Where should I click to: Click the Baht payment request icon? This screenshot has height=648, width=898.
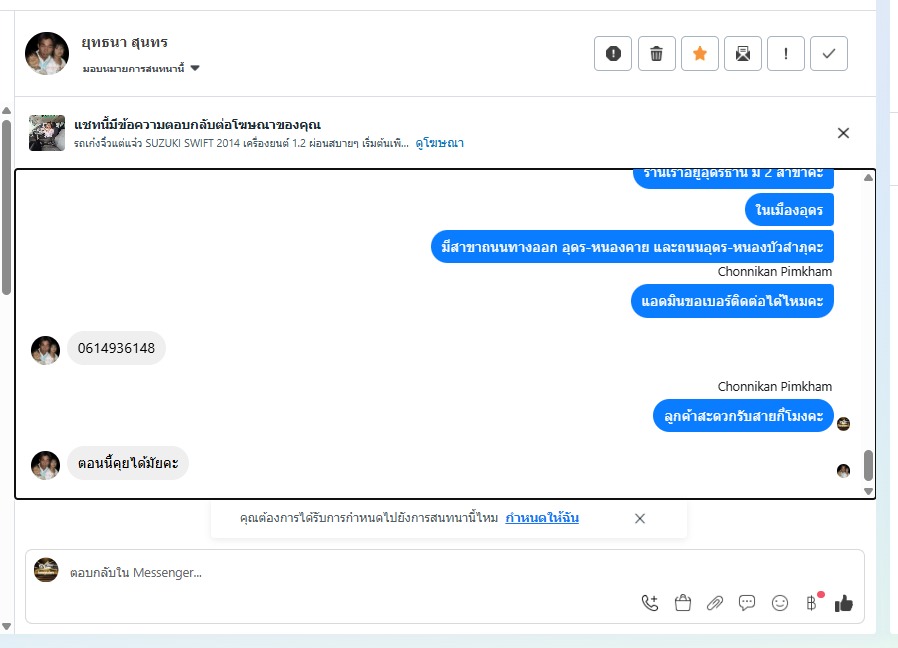point(812,603)
